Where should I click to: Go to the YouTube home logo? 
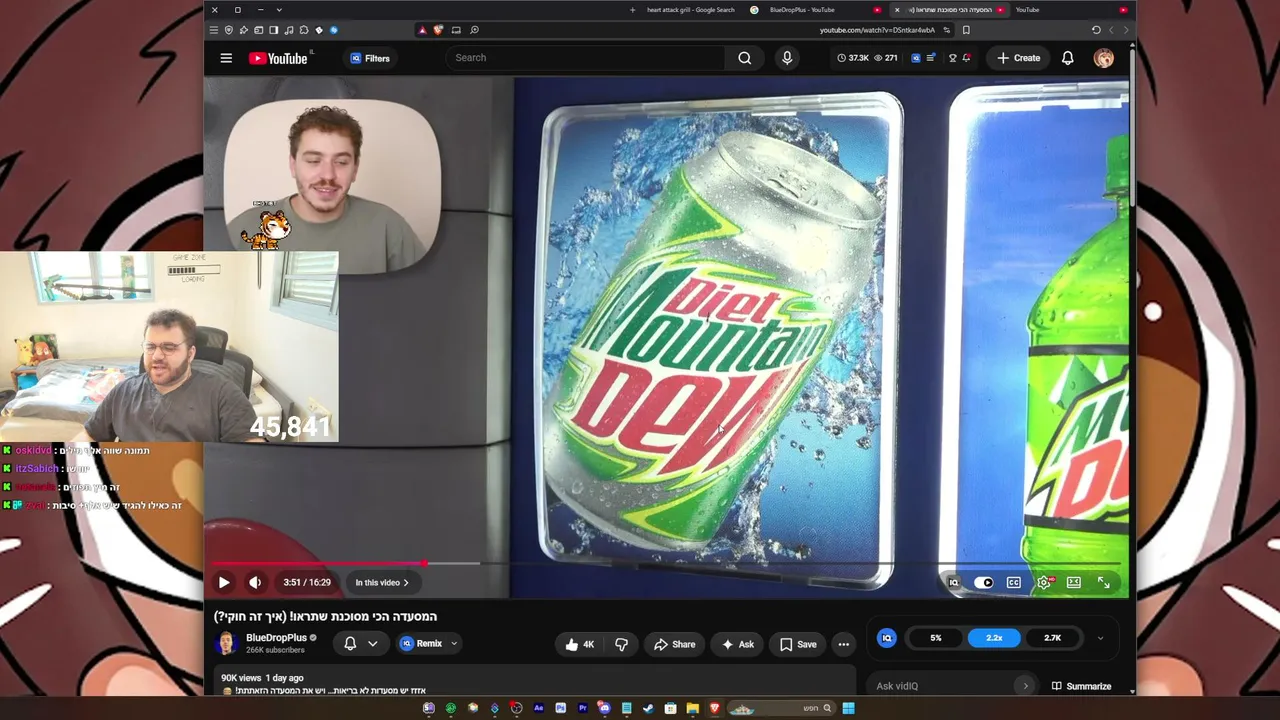pyautogui.click(x=278, y=58)
